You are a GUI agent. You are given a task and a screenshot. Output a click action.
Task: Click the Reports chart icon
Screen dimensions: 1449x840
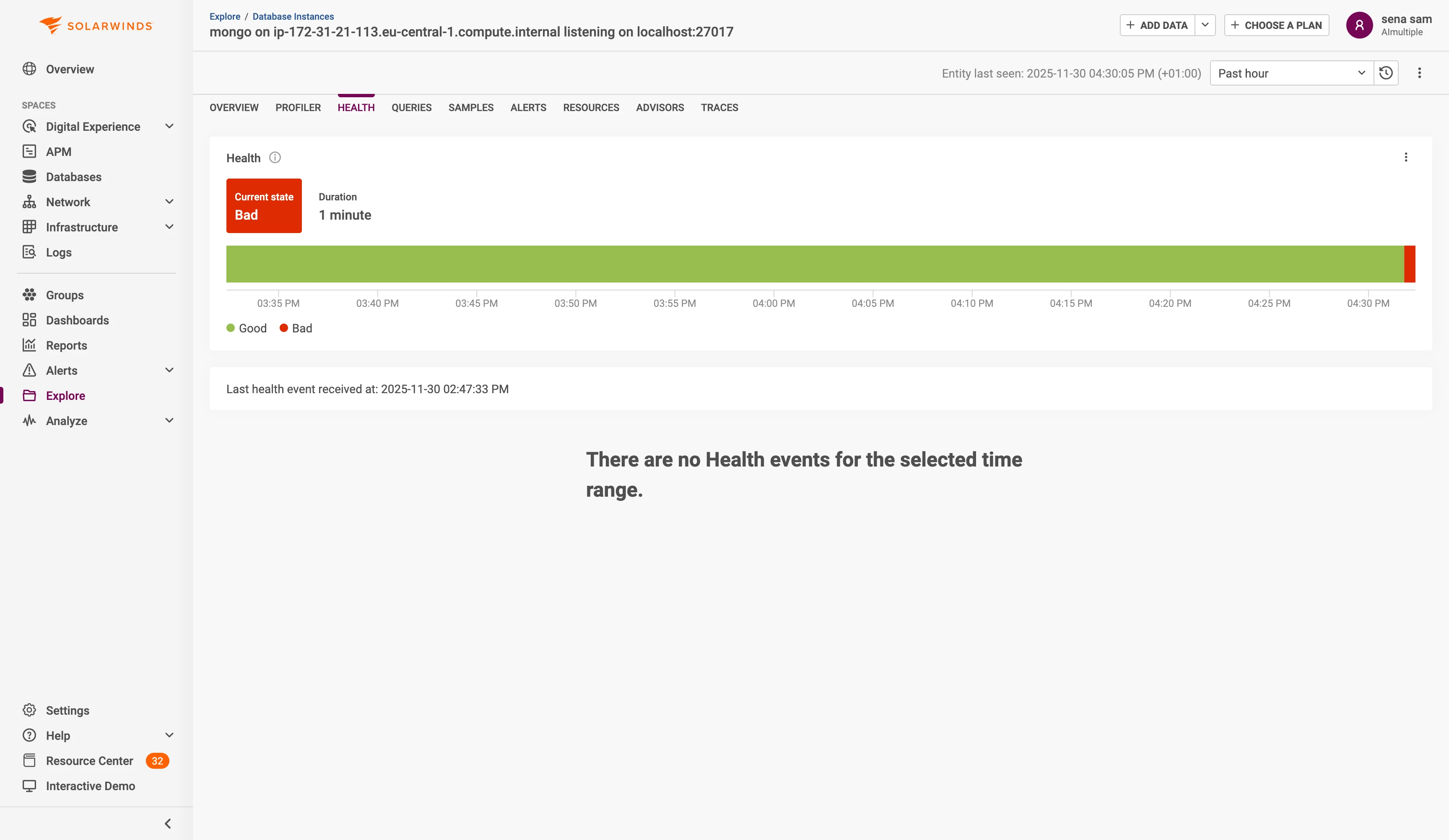(x=29, y=345)
